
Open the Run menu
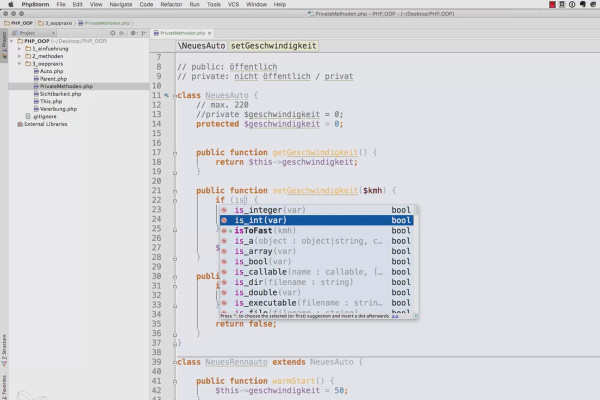point(194,5)
